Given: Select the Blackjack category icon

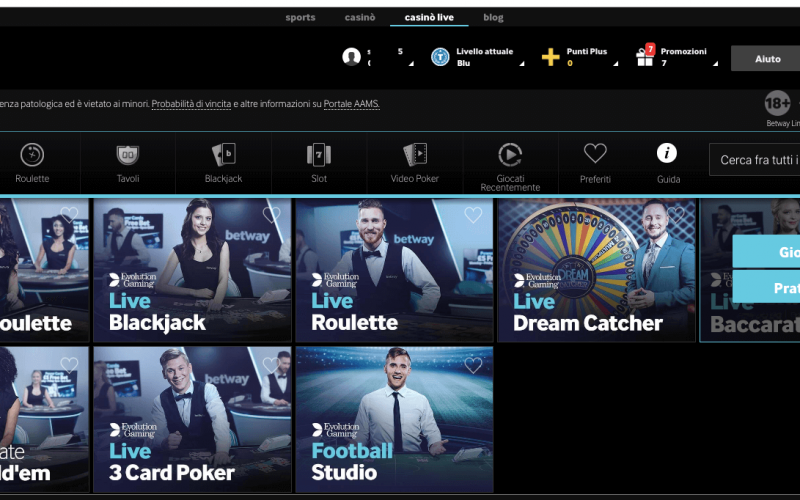Looking at the screenshot, I should point(223,154).
